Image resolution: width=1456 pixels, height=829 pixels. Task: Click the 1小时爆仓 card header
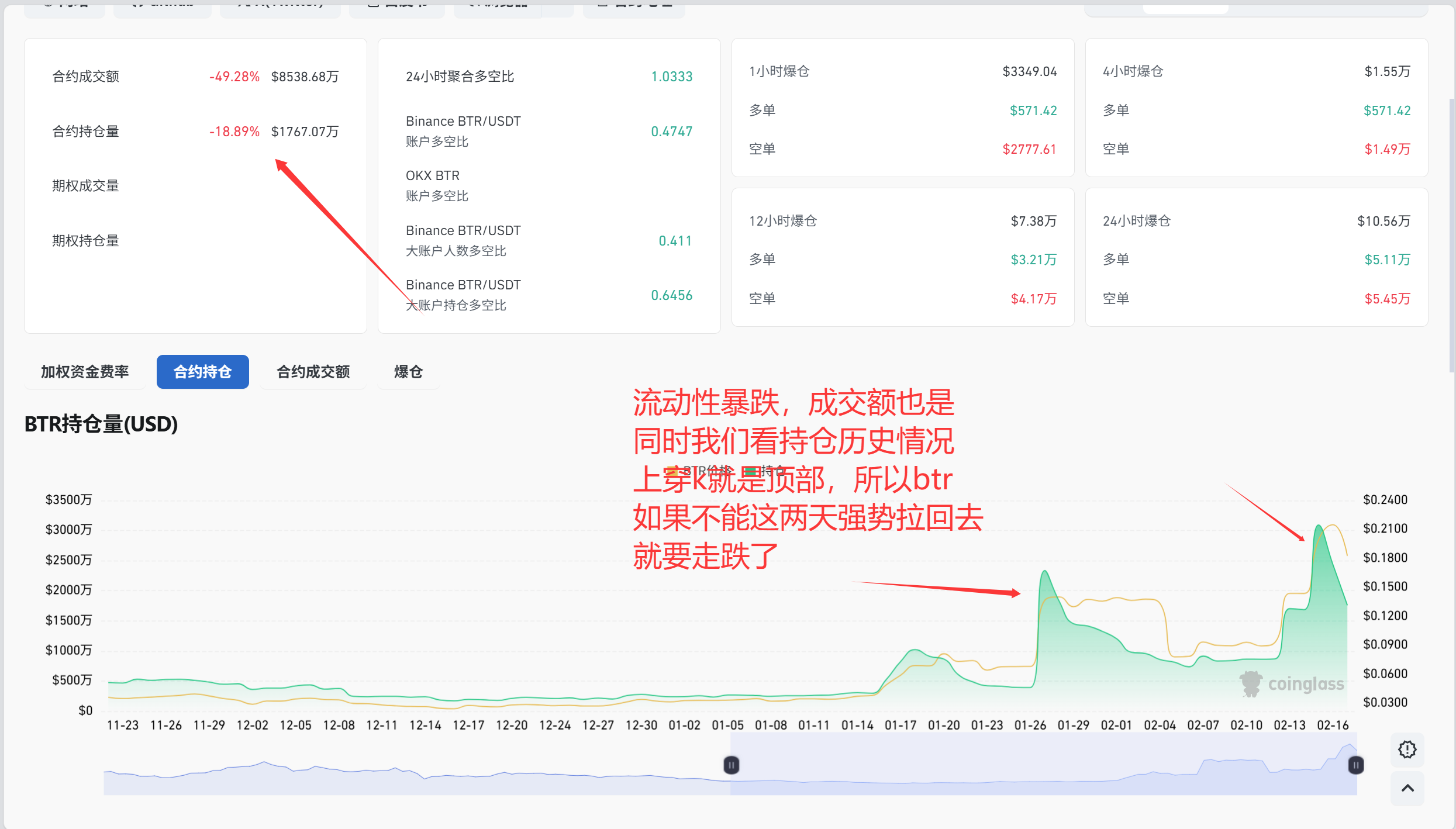click(x=779, y=71)
